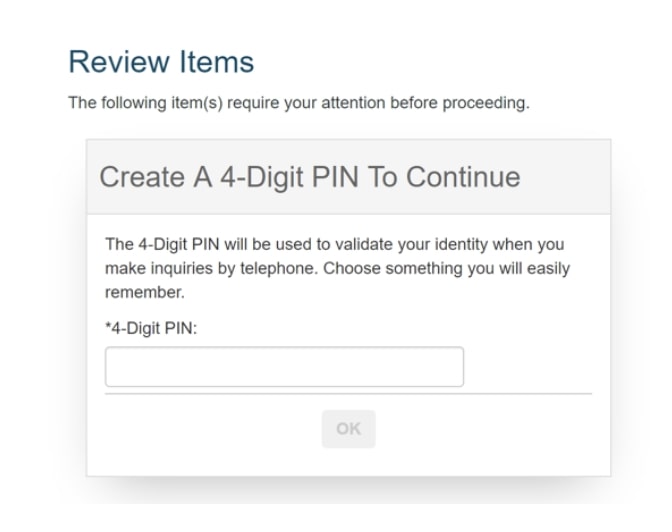This screenshot has height=532, width=672.
Task: Click the "Review Items" page heading
Action: 160,62
